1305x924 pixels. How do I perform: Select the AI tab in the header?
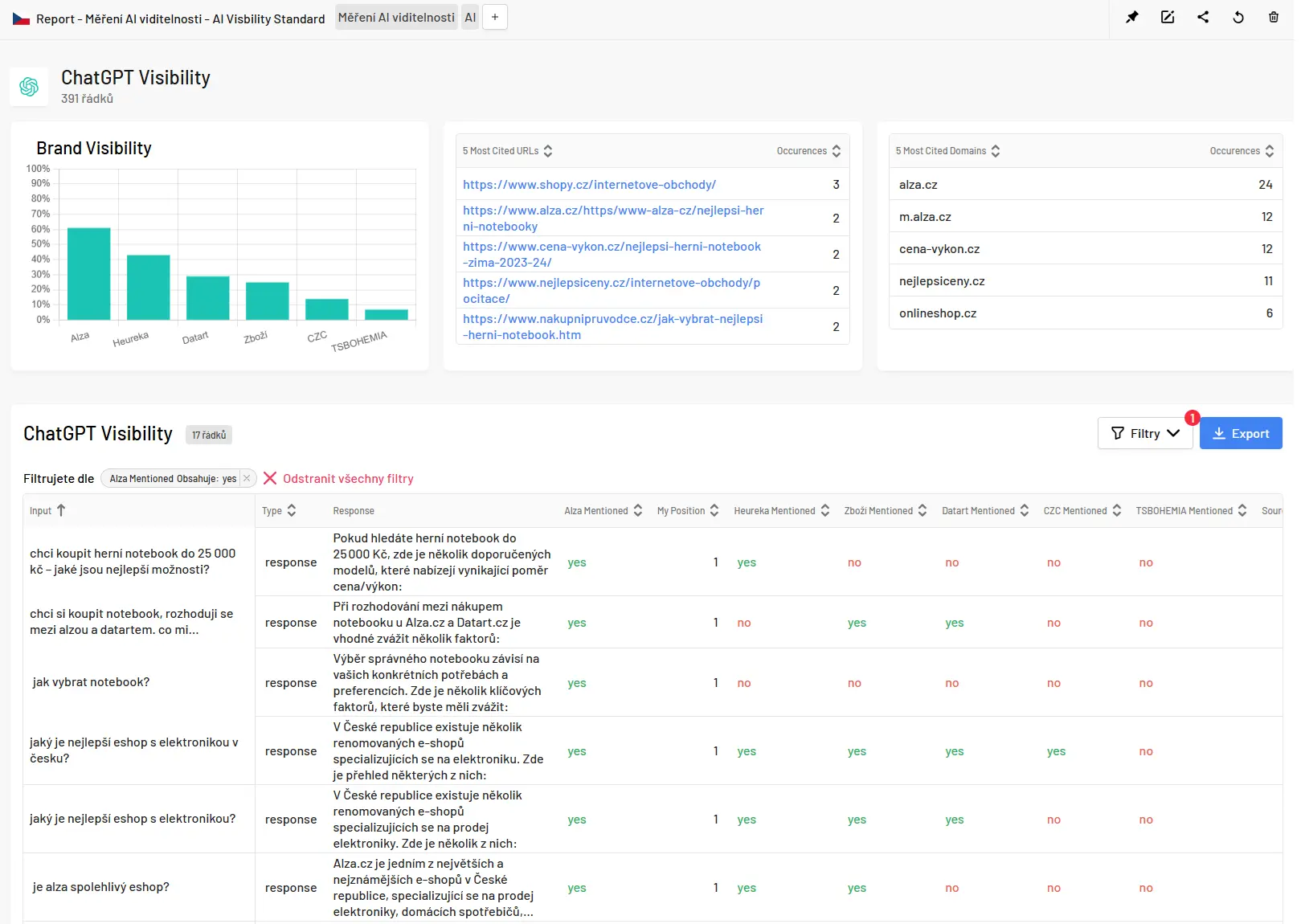470,16
